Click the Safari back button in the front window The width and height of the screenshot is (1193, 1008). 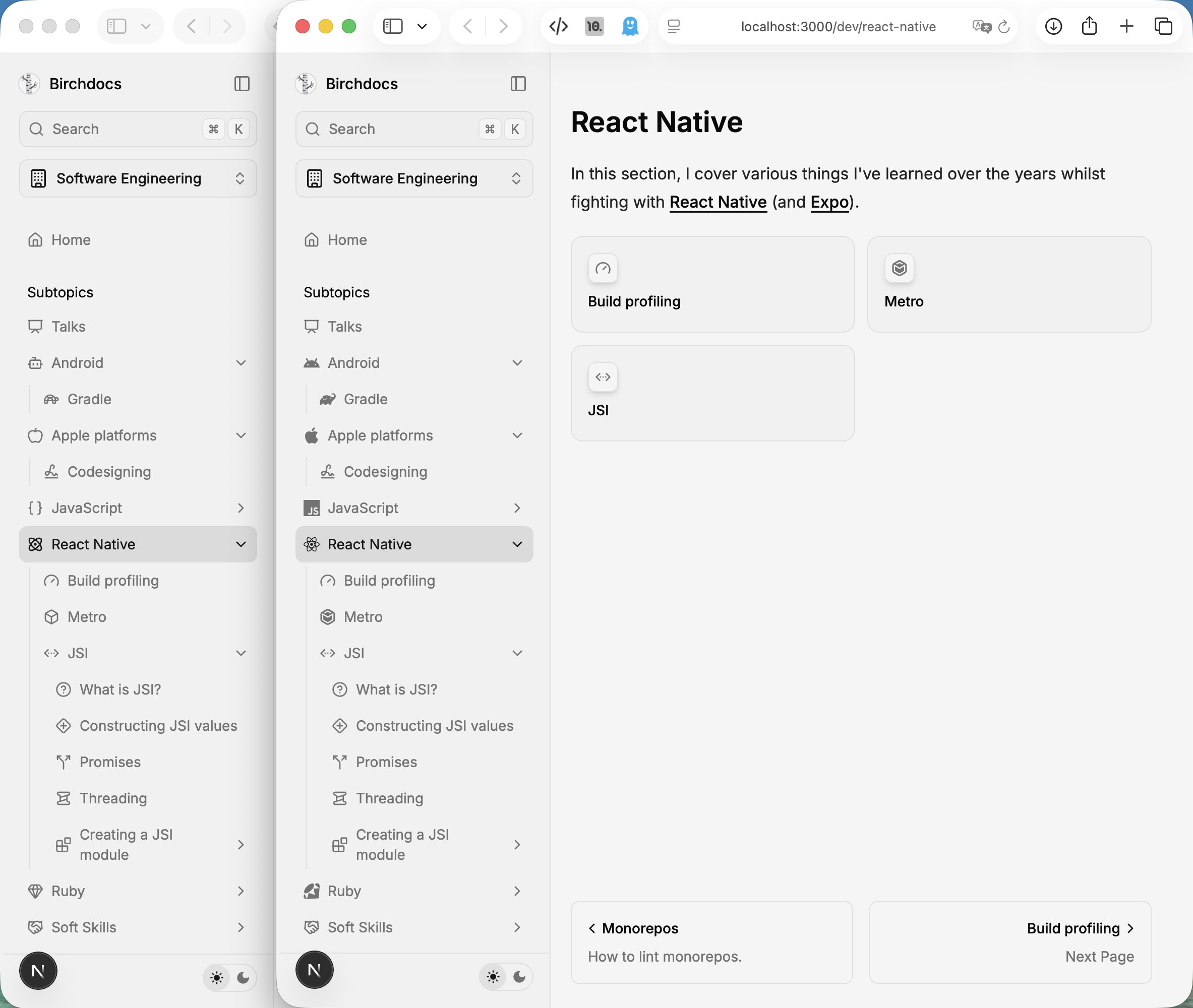[x=467, y=26]
